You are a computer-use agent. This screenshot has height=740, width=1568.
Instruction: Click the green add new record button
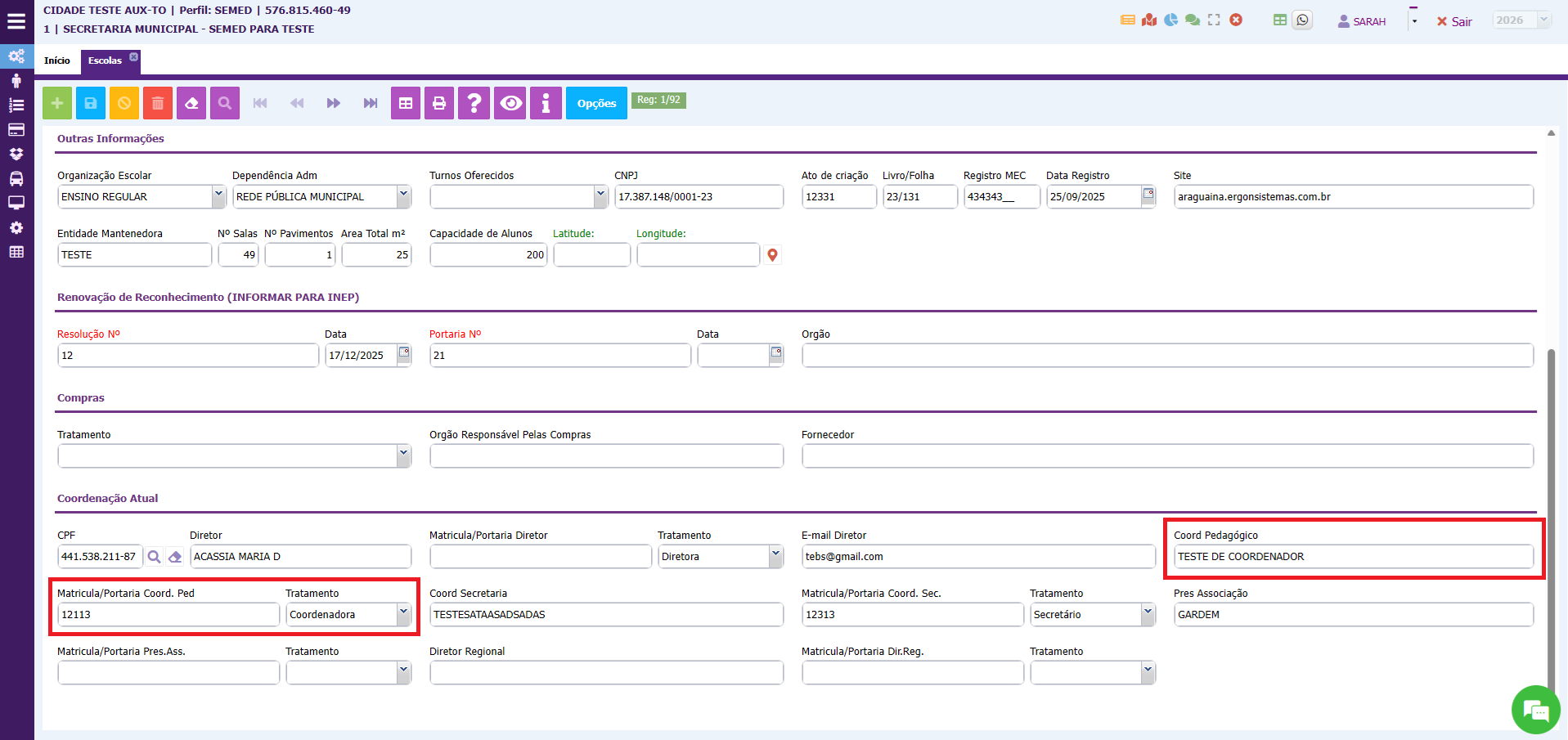click(57, 103)
